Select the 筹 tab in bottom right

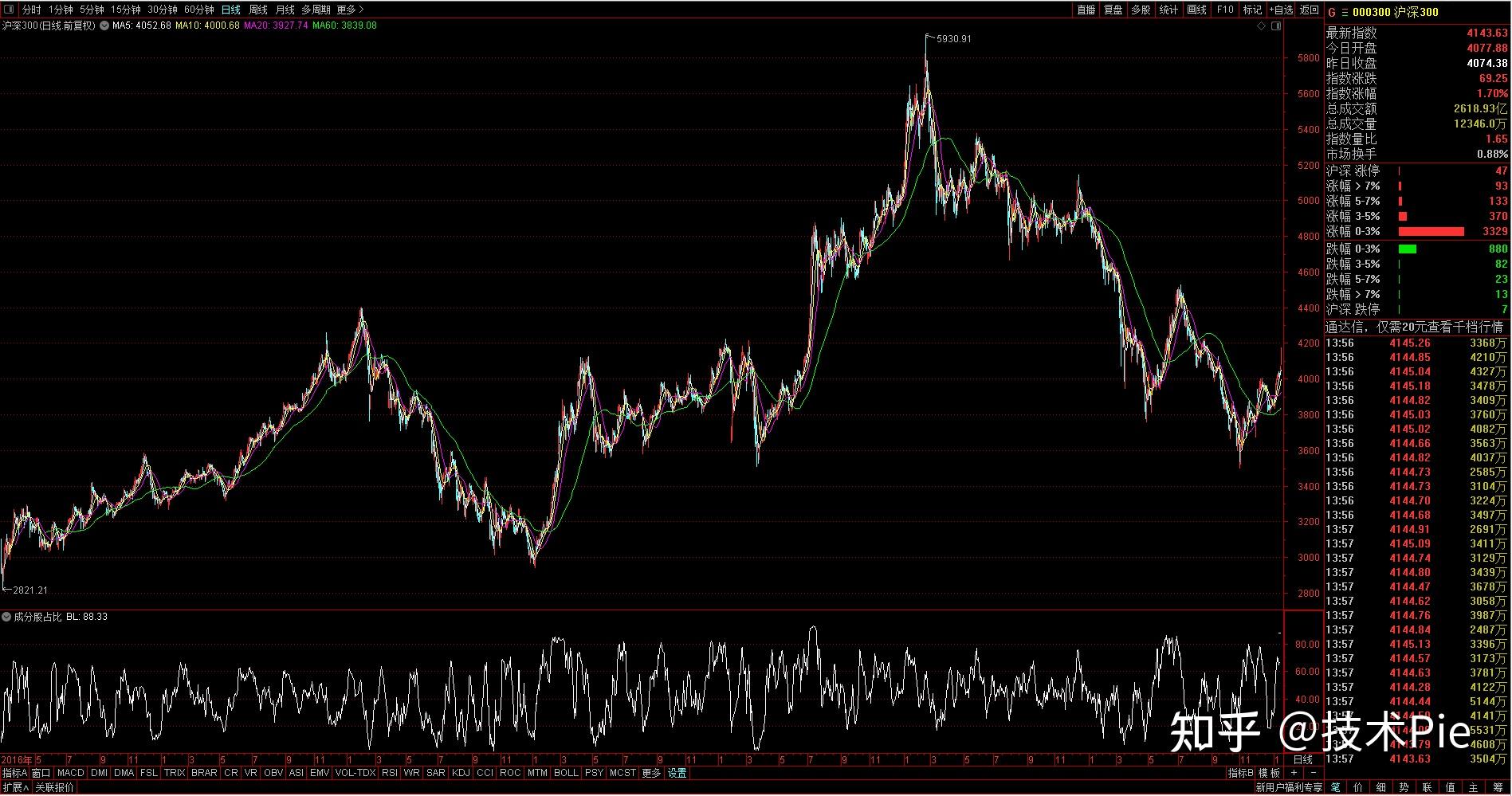(x=1498, y=787)
